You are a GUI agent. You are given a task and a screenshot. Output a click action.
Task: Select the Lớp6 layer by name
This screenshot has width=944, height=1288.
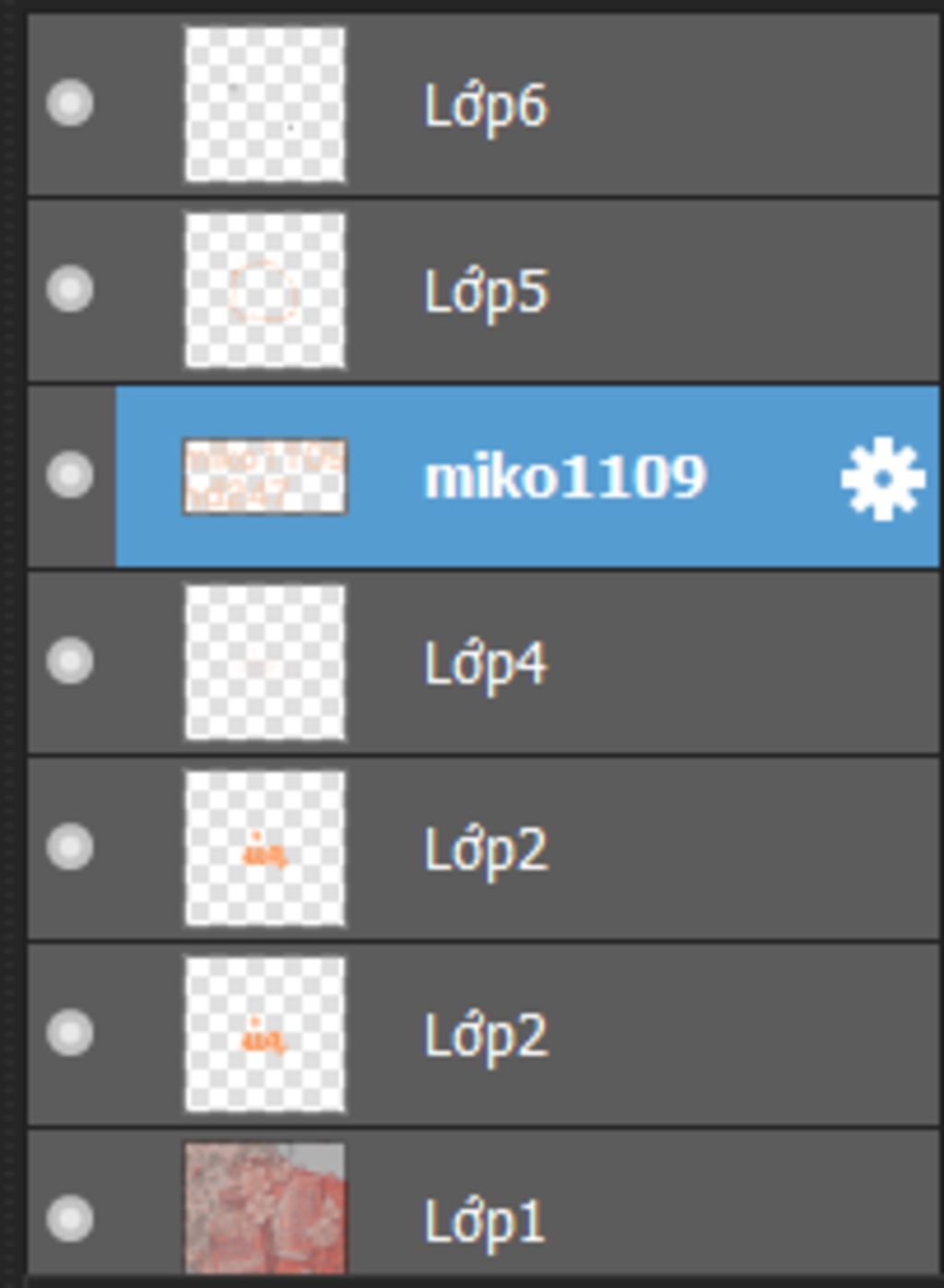pos(486,107)
